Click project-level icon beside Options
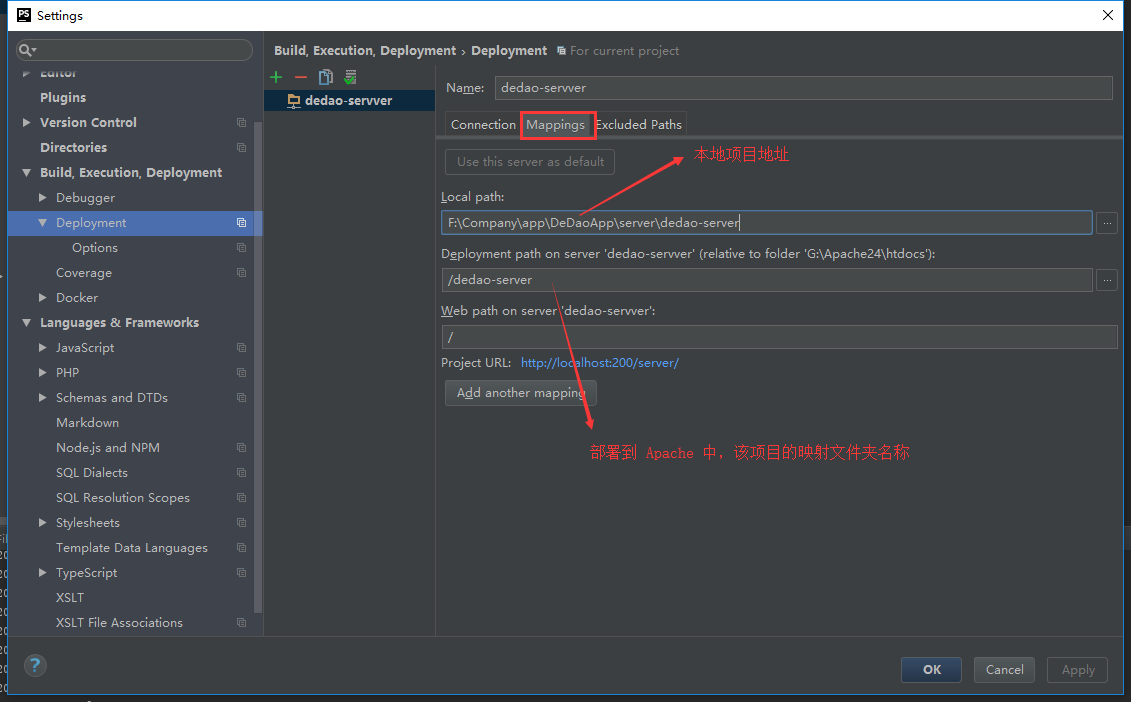Screen dimensions: 1131x702 click(x=242, y=247)
